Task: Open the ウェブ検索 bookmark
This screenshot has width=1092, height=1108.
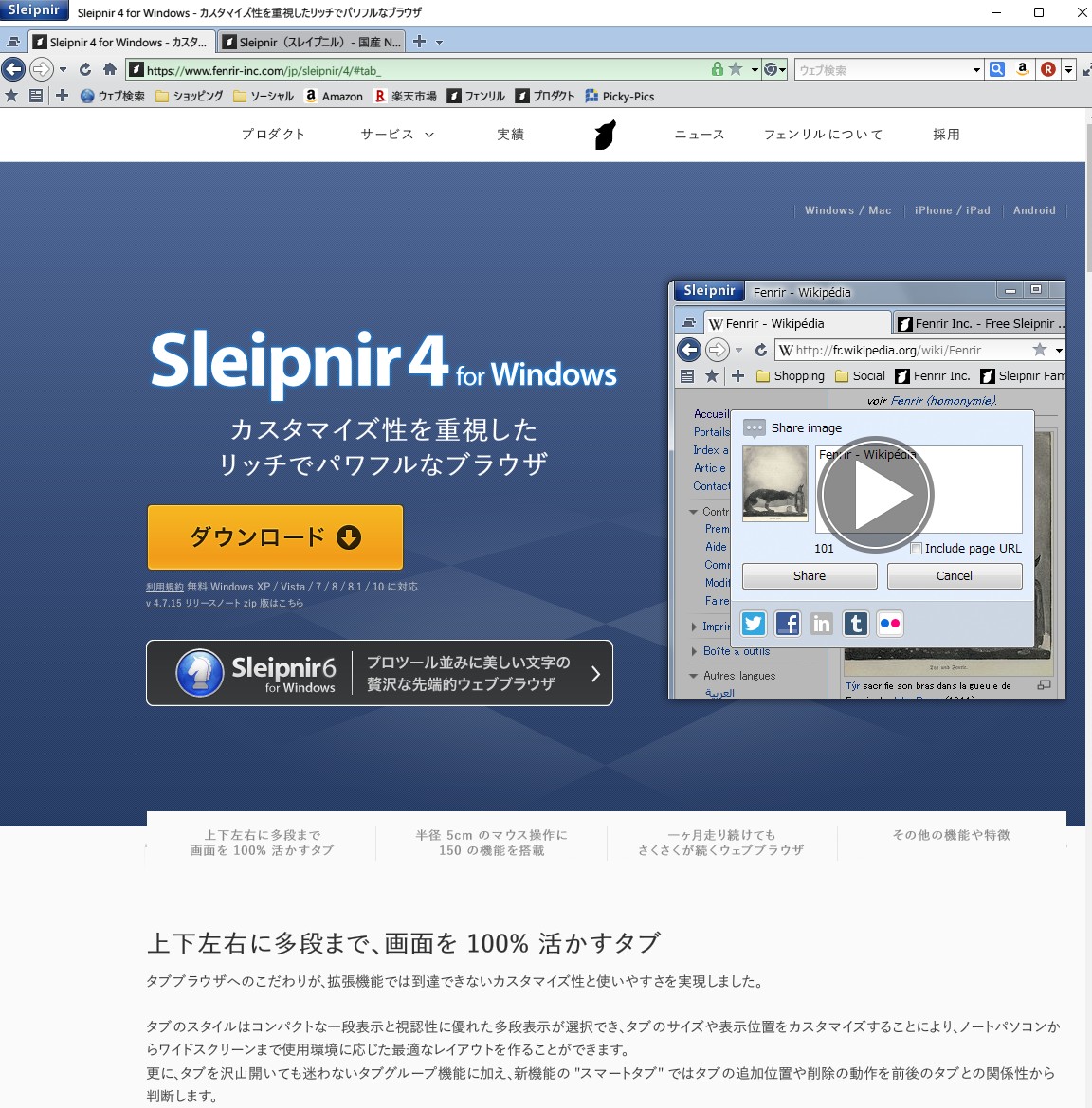Action: click(x=113, y=96)
